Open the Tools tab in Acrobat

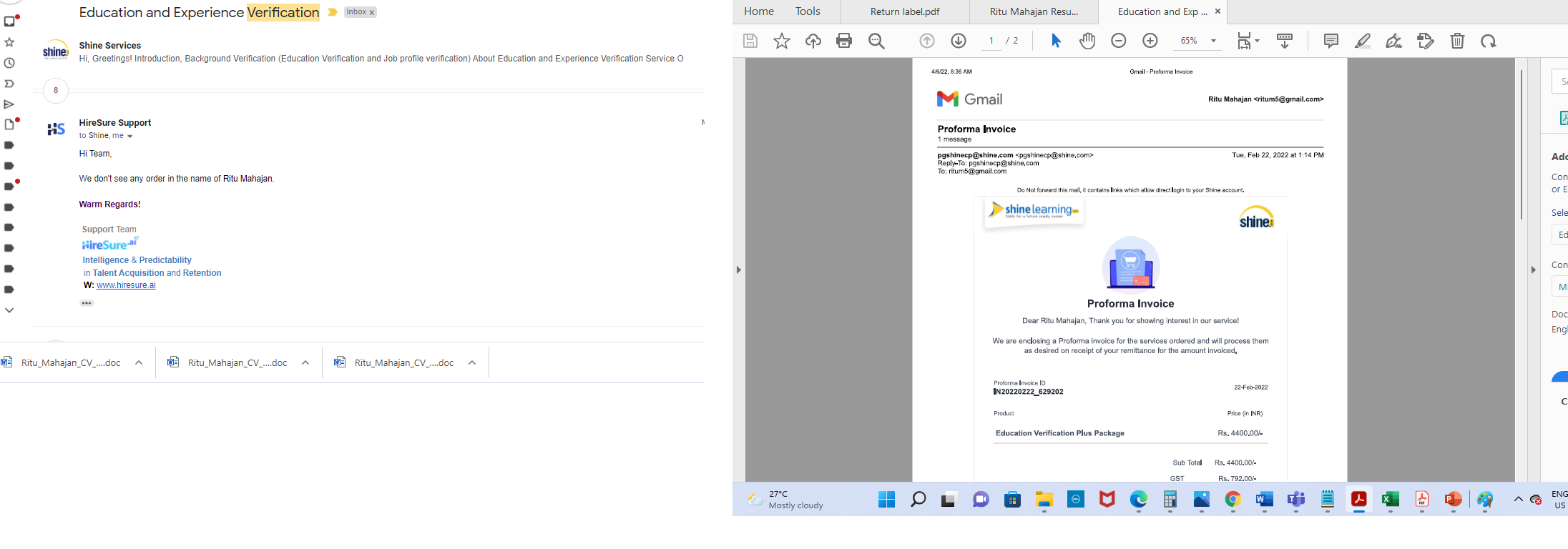tap(808, 11)
